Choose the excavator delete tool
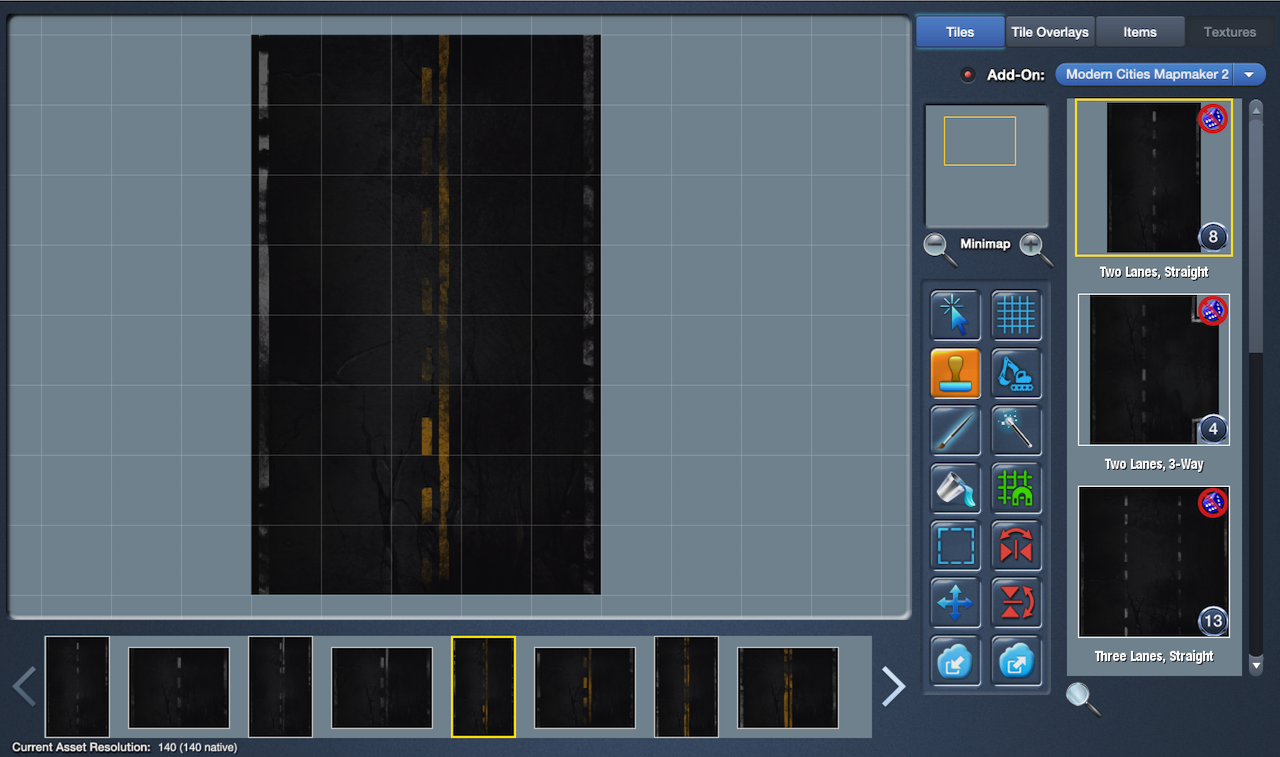Viewport: 1280px width, 757px height. coord(1016,373)
